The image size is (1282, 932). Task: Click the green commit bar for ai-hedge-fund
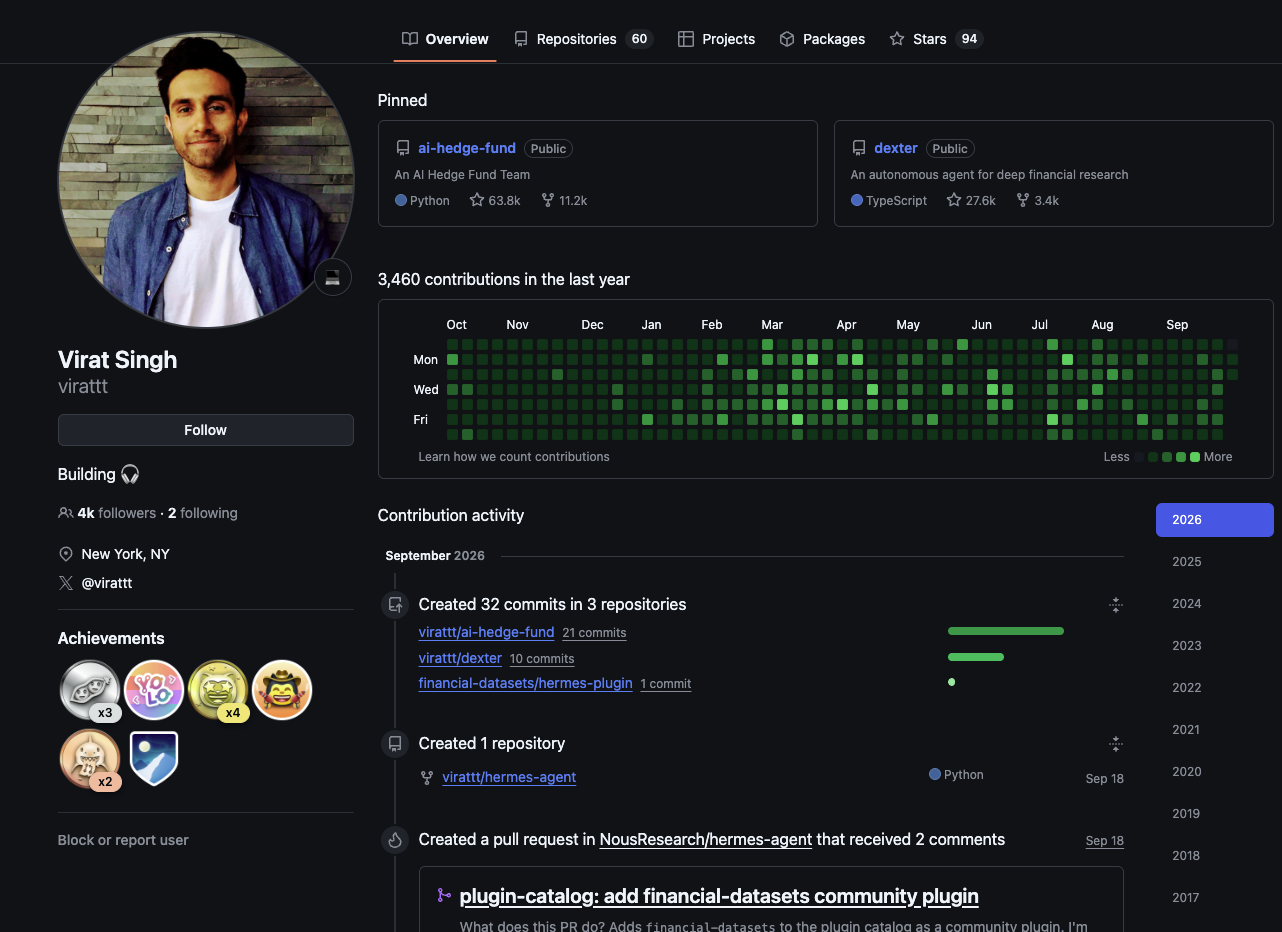(1006, 631)
